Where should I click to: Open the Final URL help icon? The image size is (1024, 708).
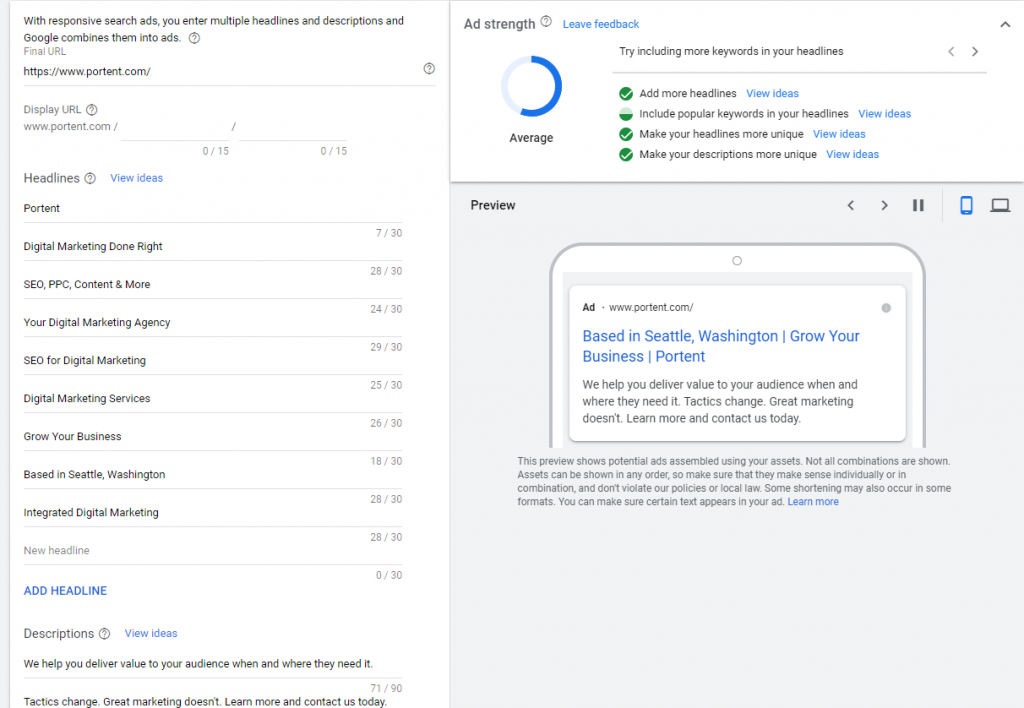coord(429,69)
